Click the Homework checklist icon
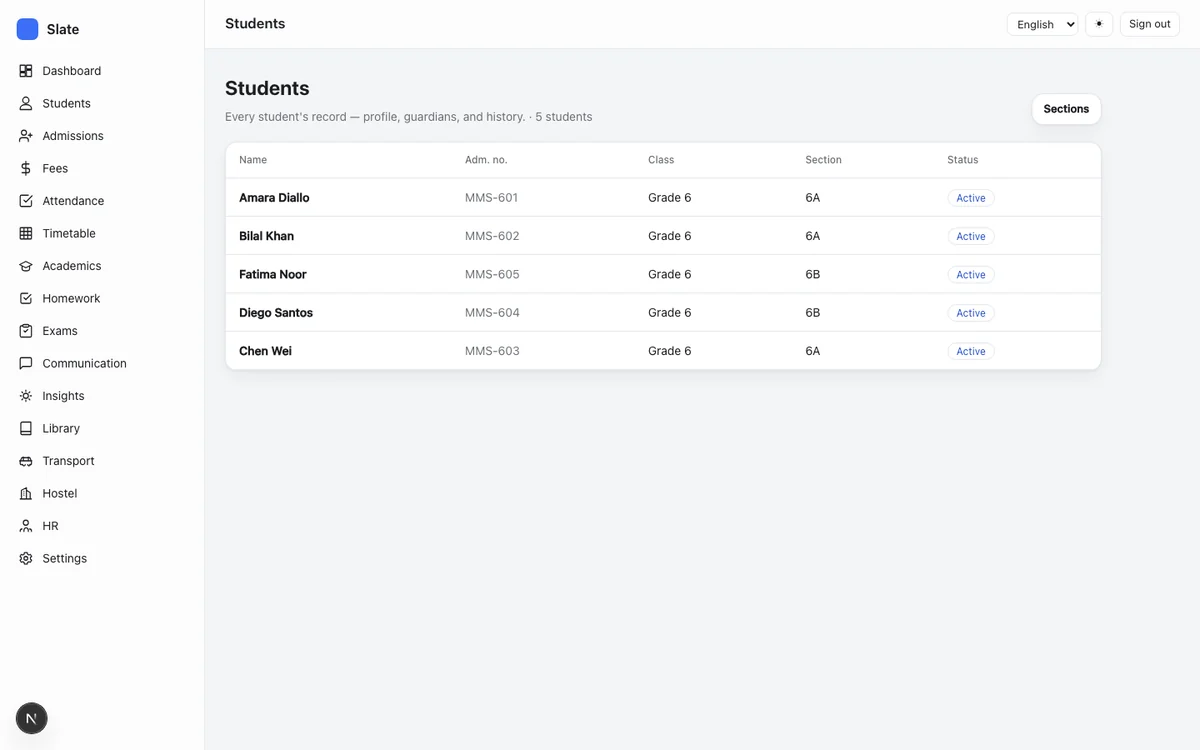Image resolution: width=1200 pixels, height=750 pixels. point(26,298)
